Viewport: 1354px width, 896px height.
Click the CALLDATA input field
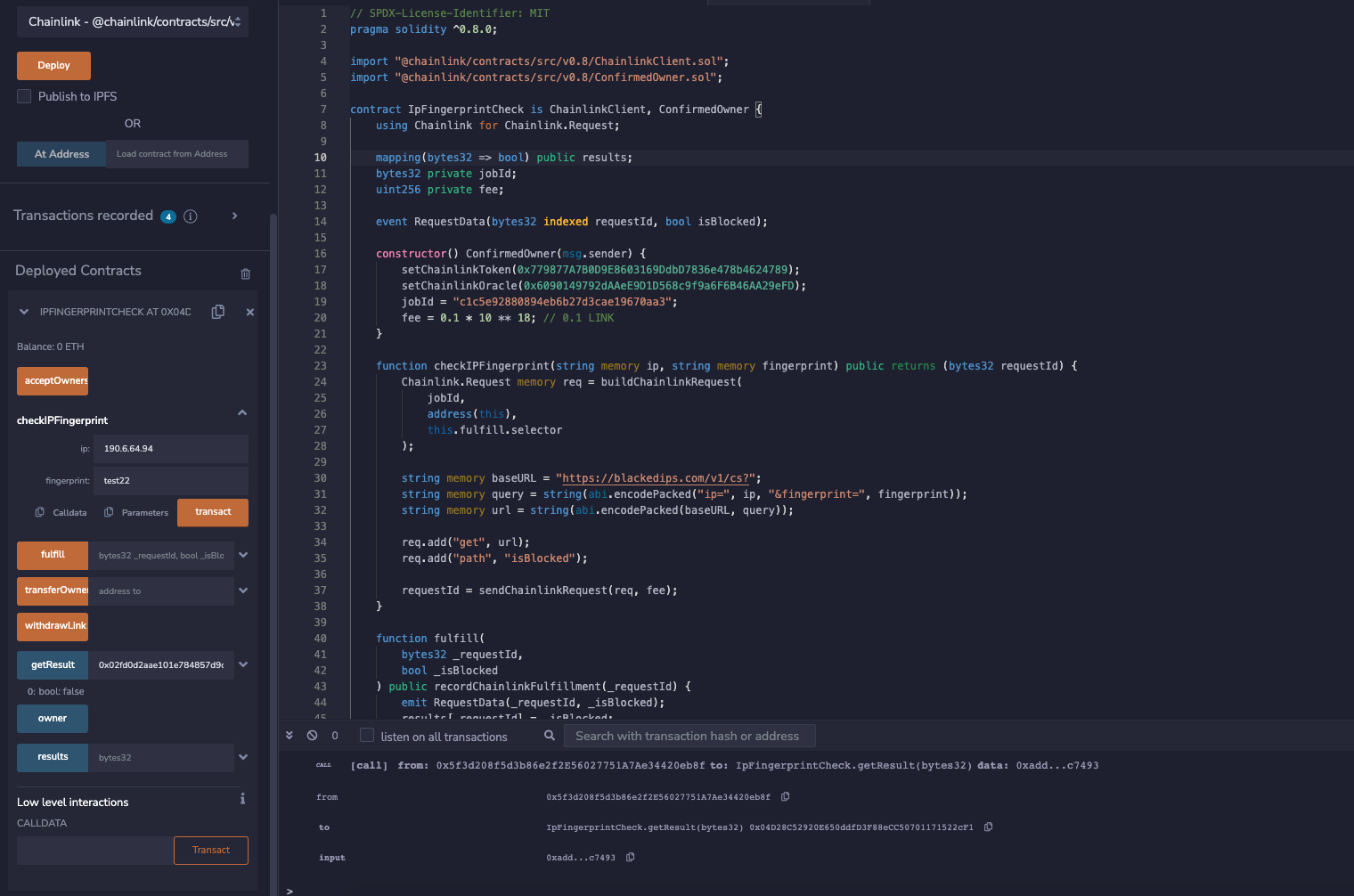coord(95,851)
